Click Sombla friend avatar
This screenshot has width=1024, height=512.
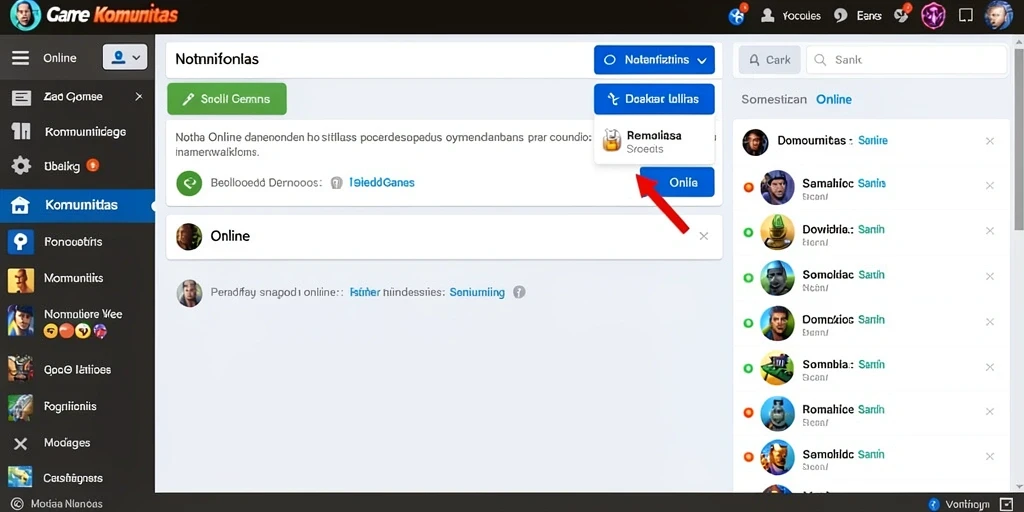(x=777, y=368)
